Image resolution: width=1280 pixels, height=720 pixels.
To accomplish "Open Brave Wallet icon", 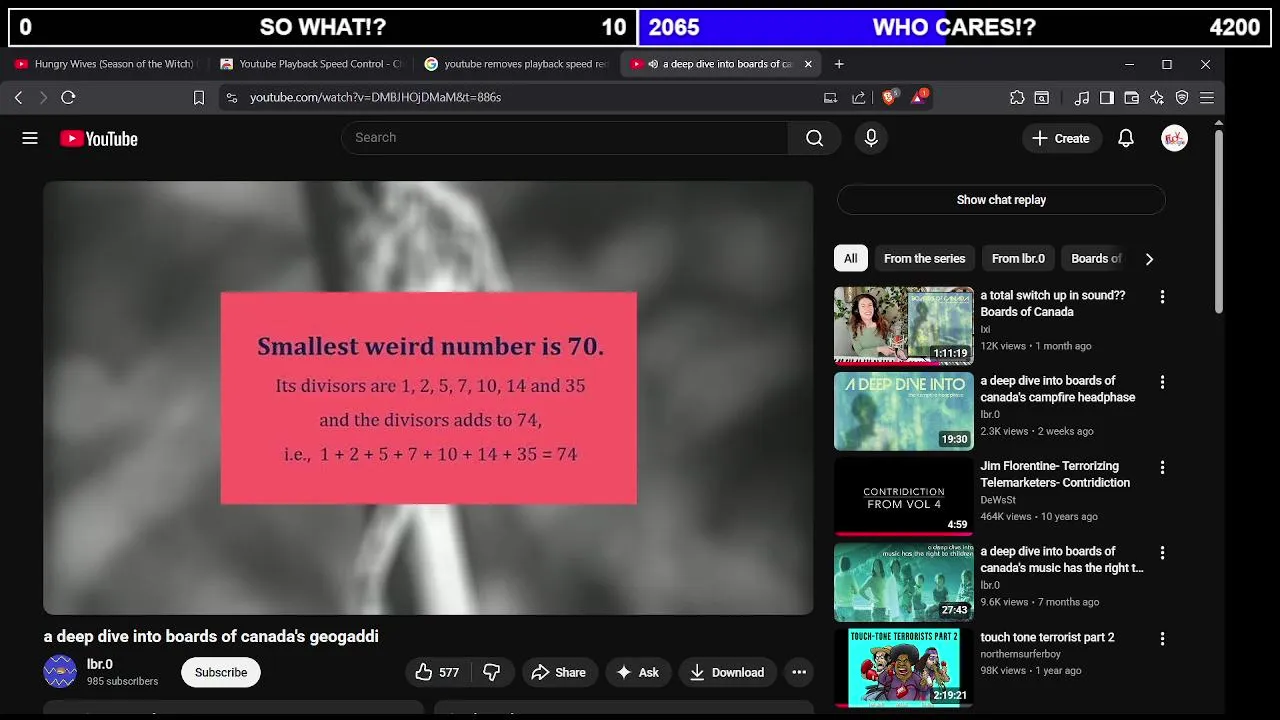I will [x=1131, y=97].
